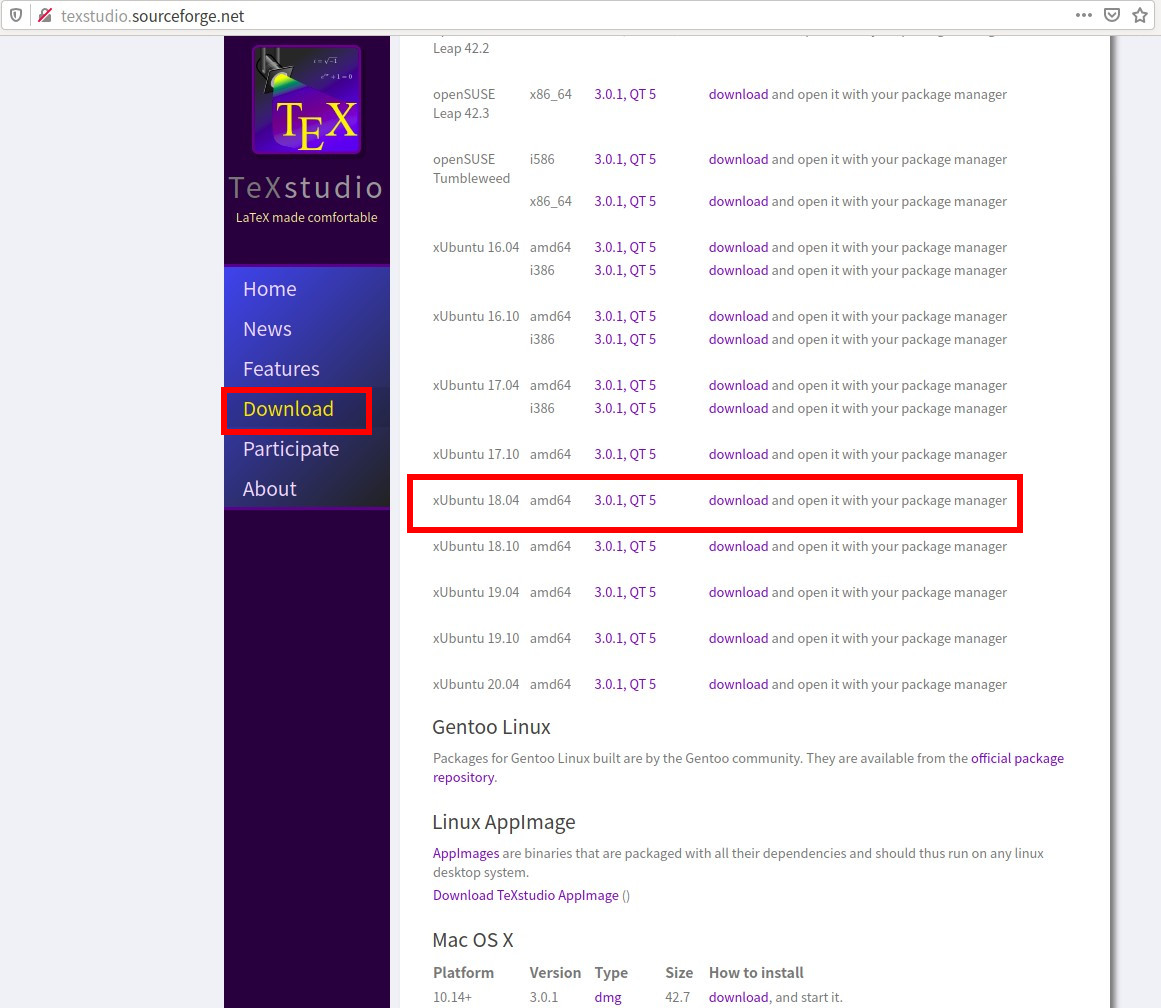The image size is (1161, 1008).
Task: Click 3.0.1, QT 5 for xUbuntu 19.04
Action: [x=625, y=593]
